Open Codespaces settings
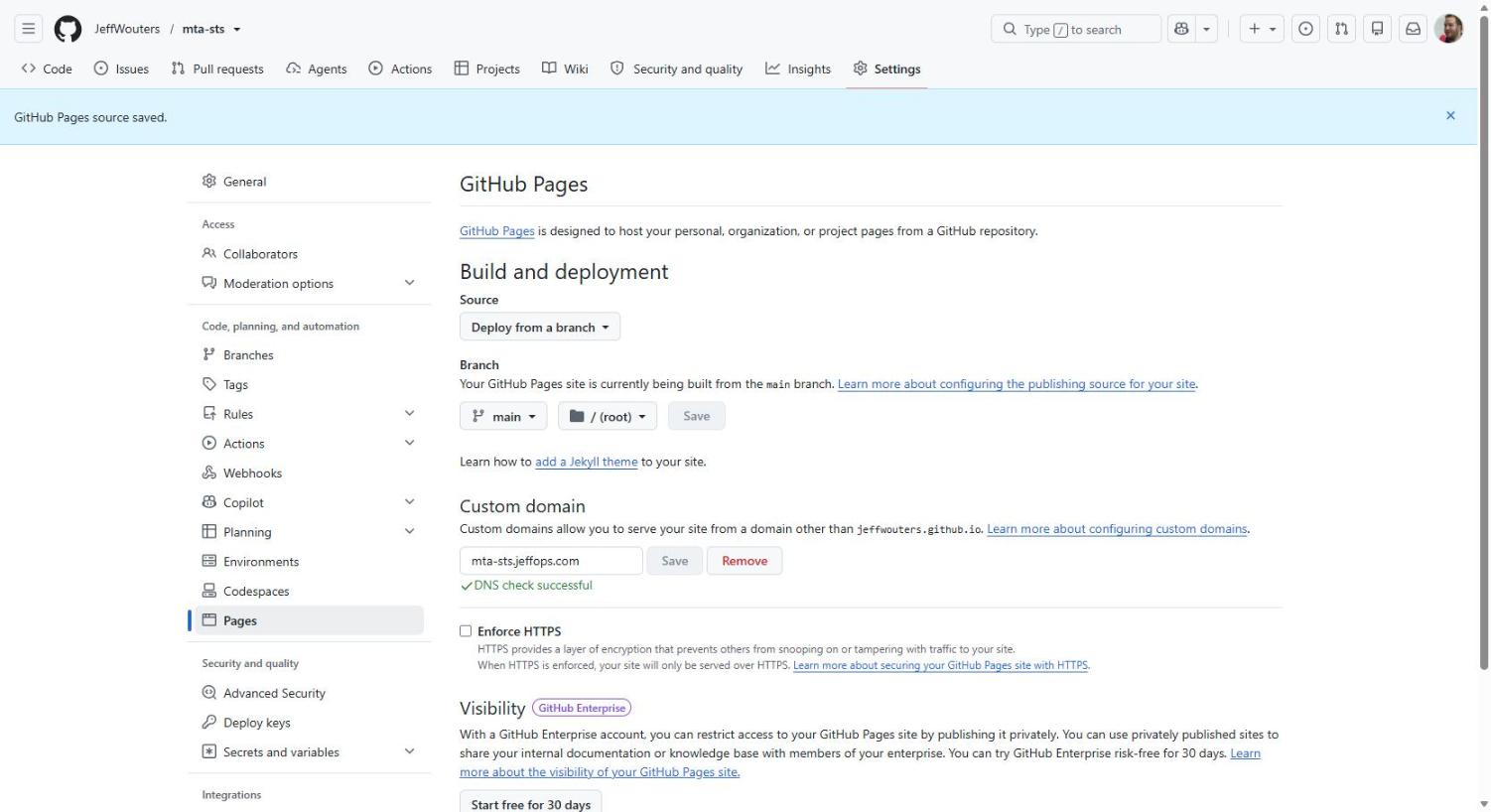The height and width of the screenshot is (812, 1491). [309, 592]
